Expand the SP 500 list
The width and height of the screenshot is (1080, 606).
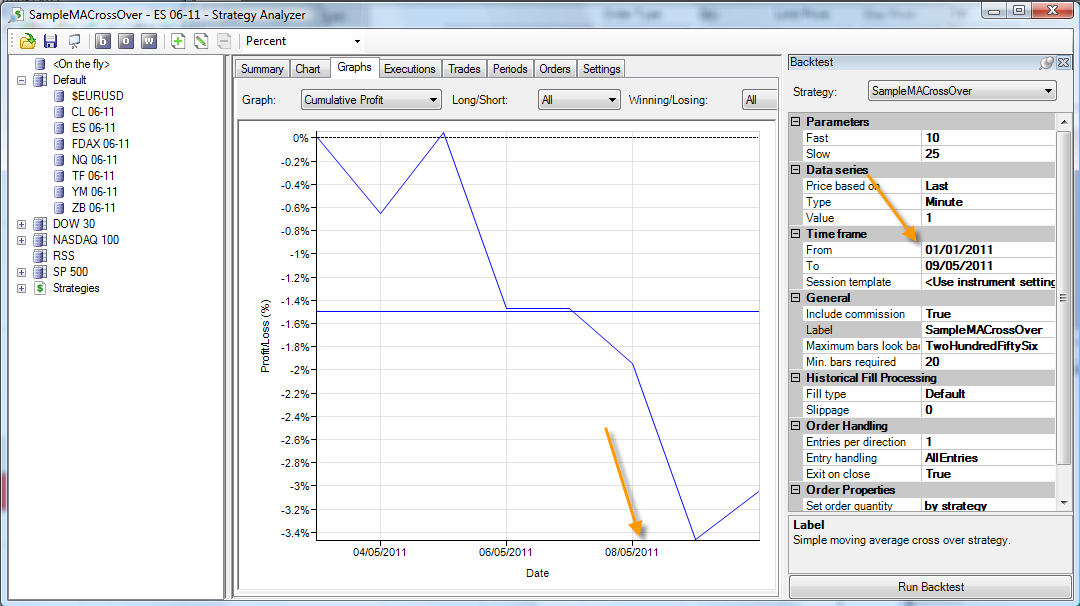point(21,272)
